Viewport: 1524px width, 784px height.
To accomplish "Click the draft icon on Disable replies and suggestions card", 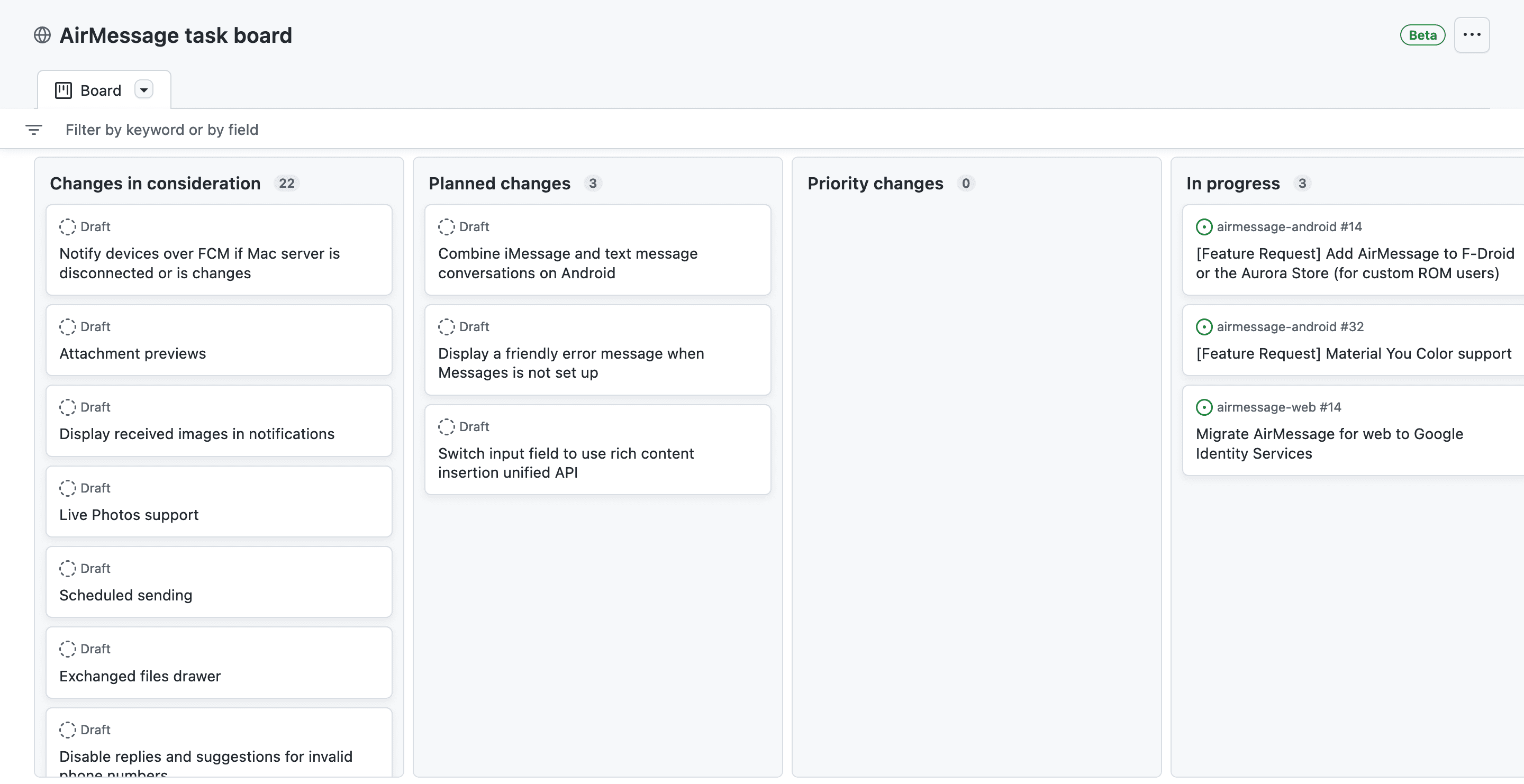I will (67, 730).
